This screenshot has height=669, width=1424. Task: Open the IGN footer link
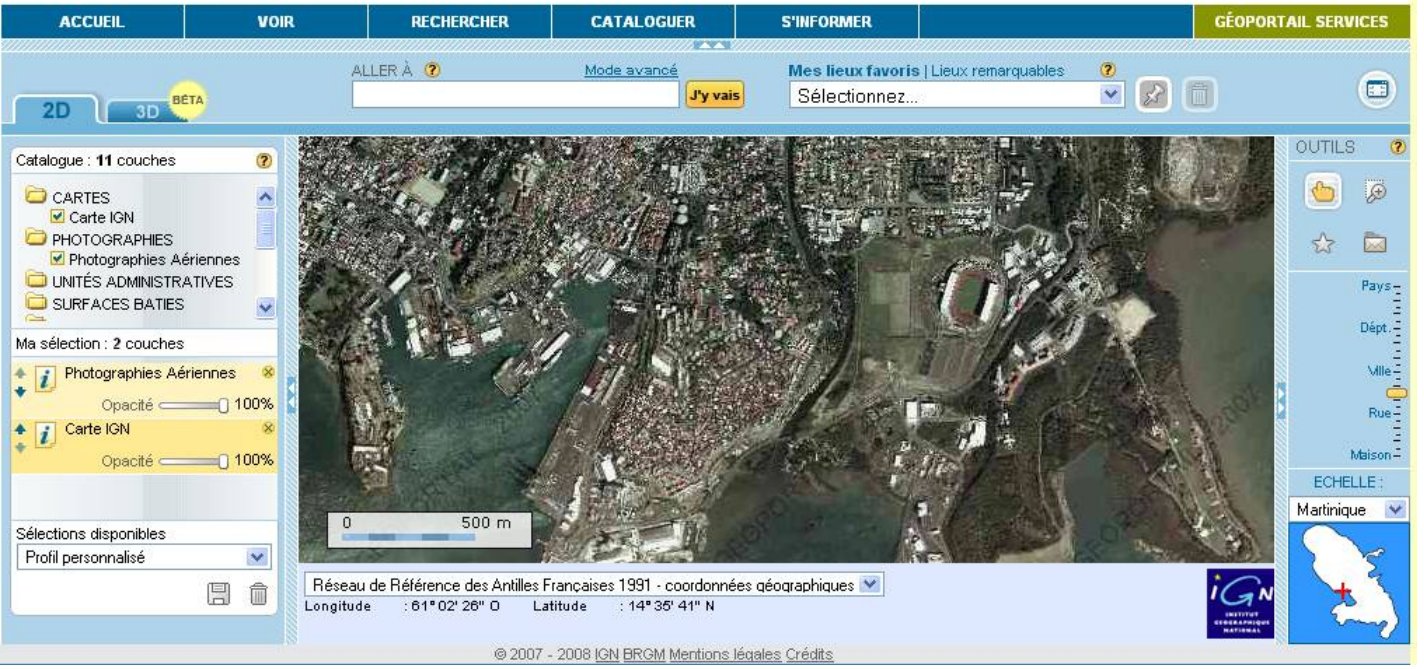pos(607,655)
